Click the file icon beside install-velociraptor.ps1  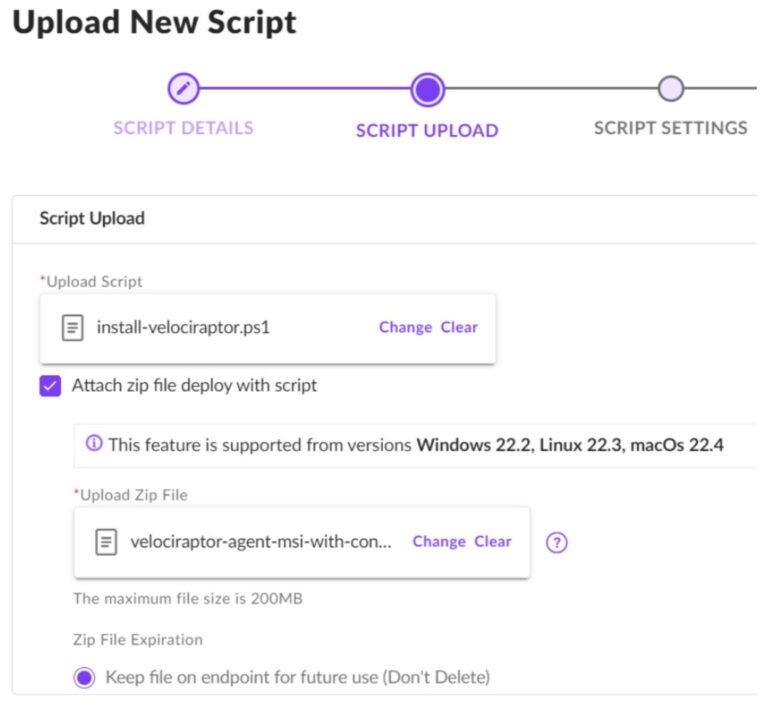[73, 327]
